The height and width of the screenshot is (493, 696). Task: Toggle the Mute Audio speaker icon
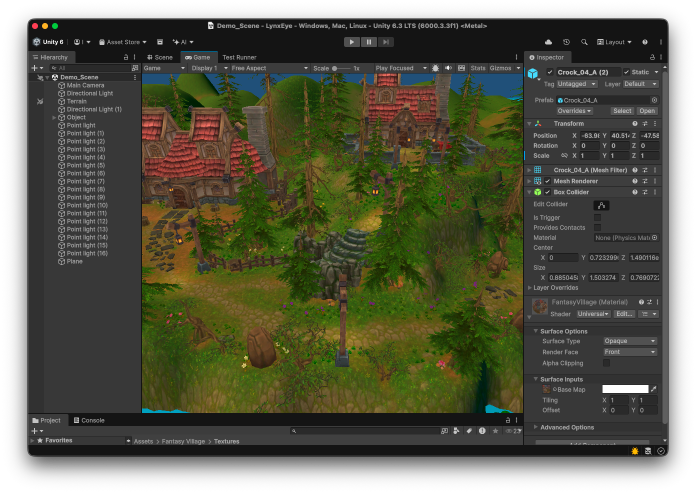(448, 68)
